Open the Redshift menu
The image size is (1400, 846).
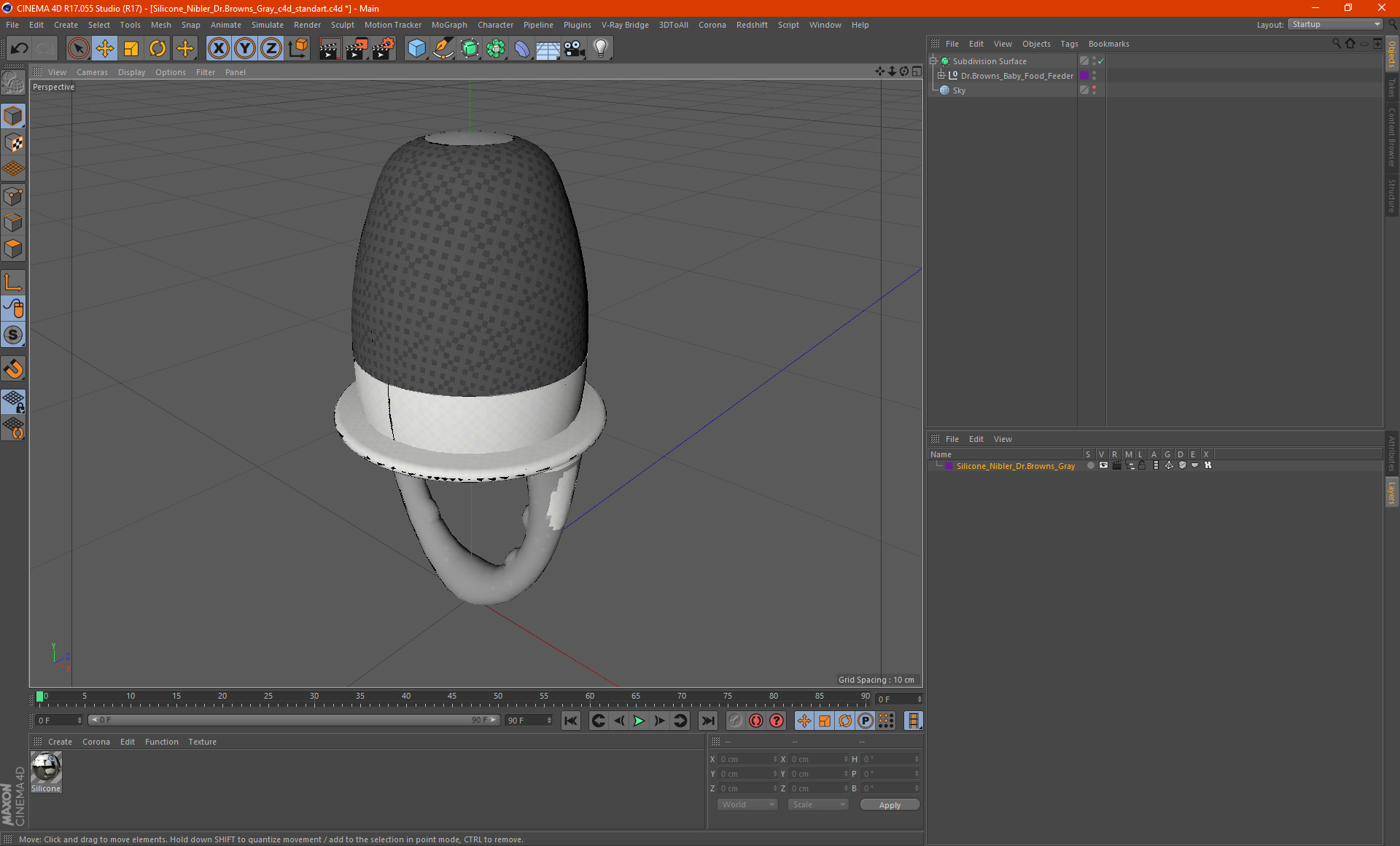click(752, 25)
